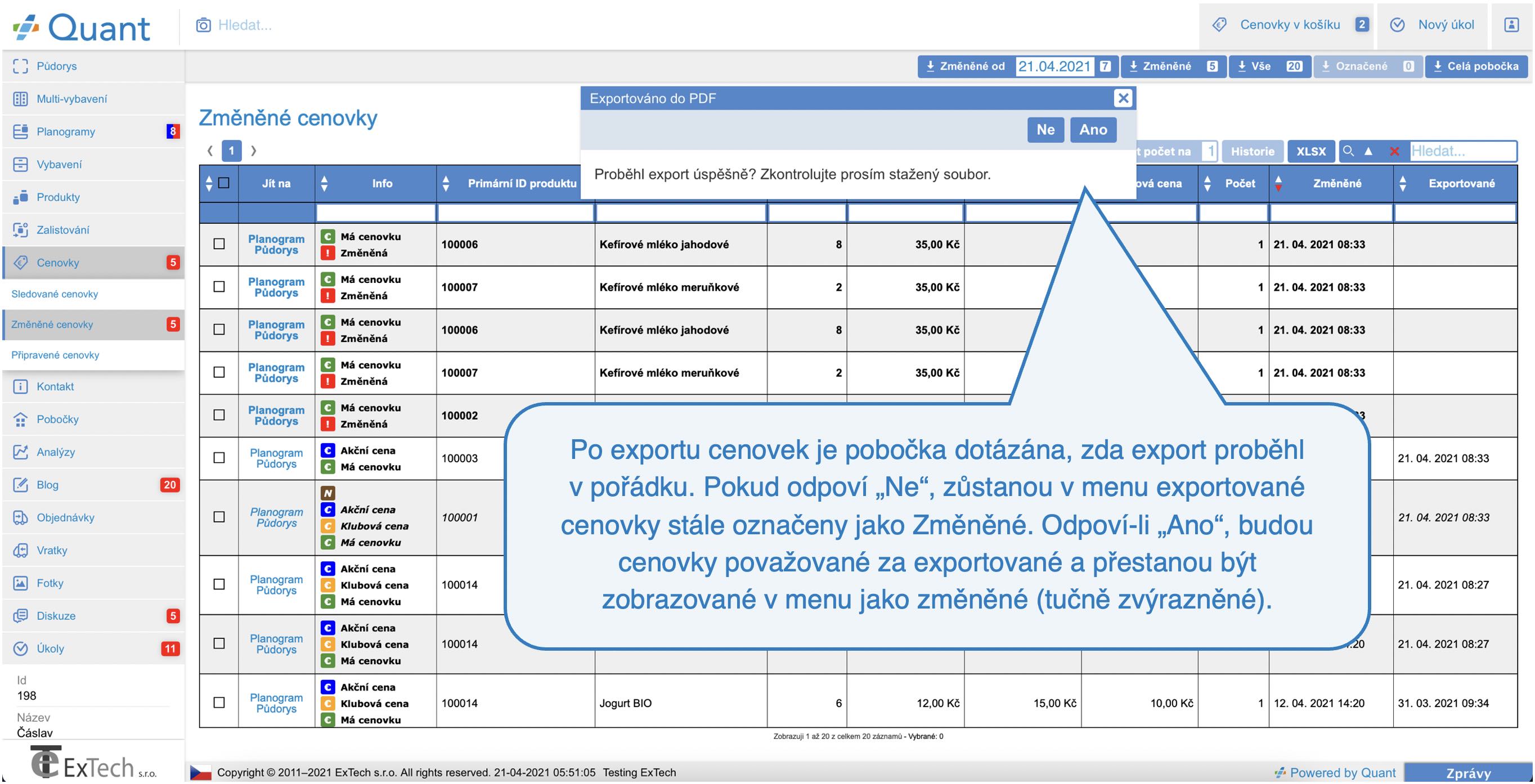The image size is (1535, 784).
Task: Click the top Hledat search field
Action: 245,25
